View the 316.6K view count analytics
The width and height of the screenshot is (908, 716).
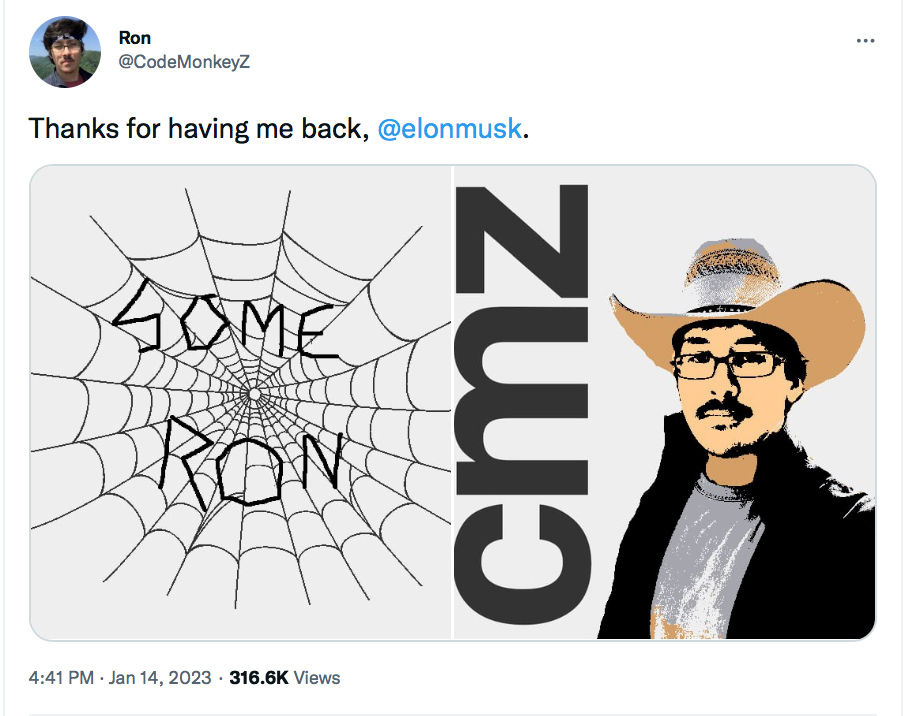pyautogui.click(x=258, y=677)
